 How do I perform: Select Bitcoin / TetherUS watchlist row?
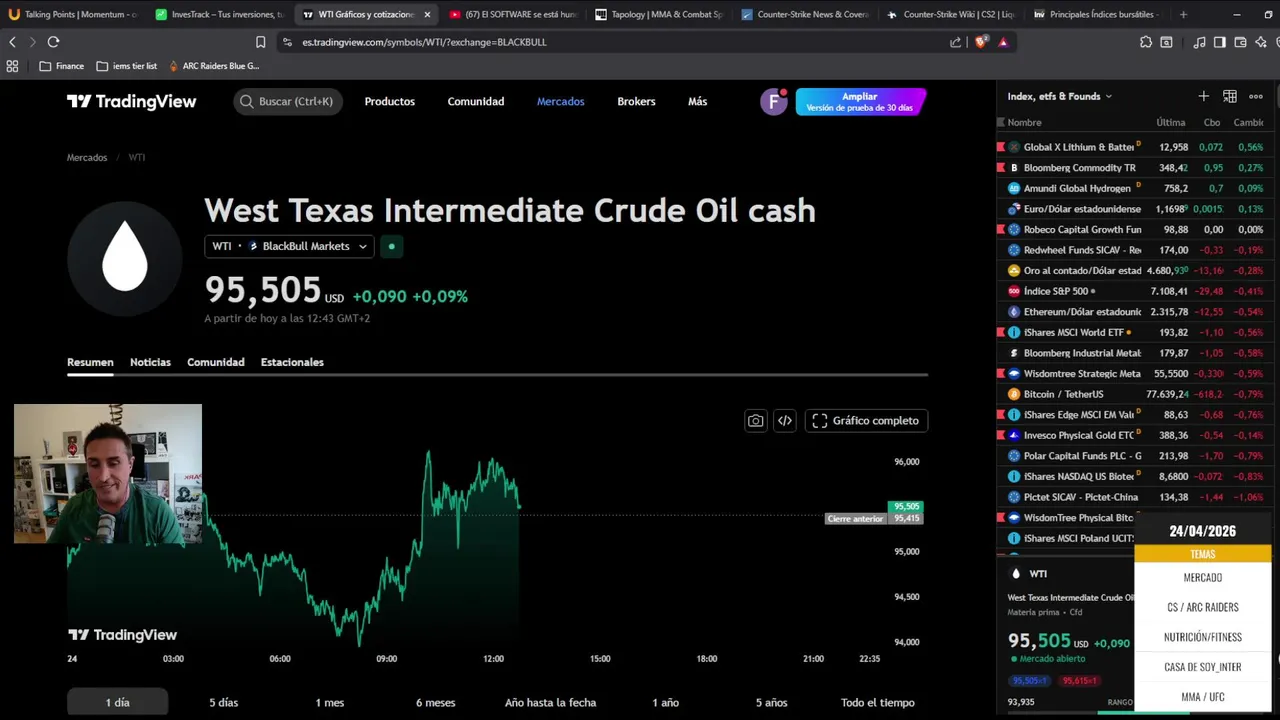tap(1136, 394)
